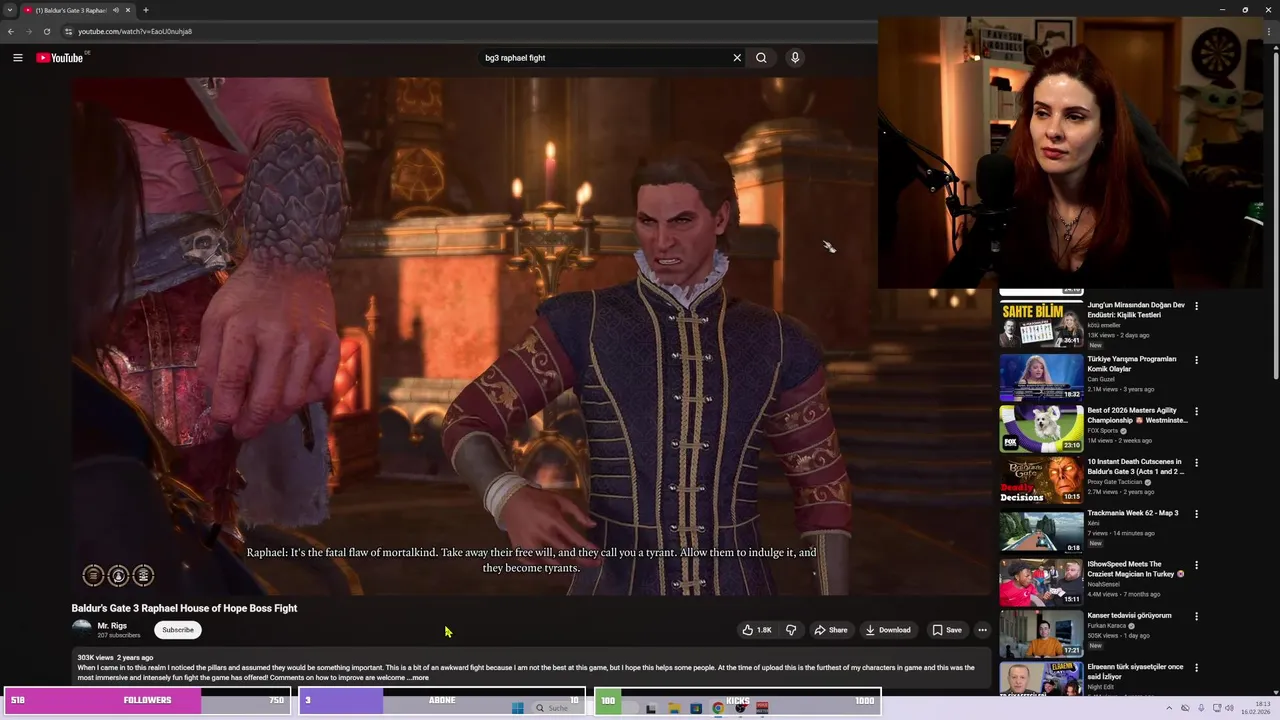Like the video with thumbs up

(756, 630)
